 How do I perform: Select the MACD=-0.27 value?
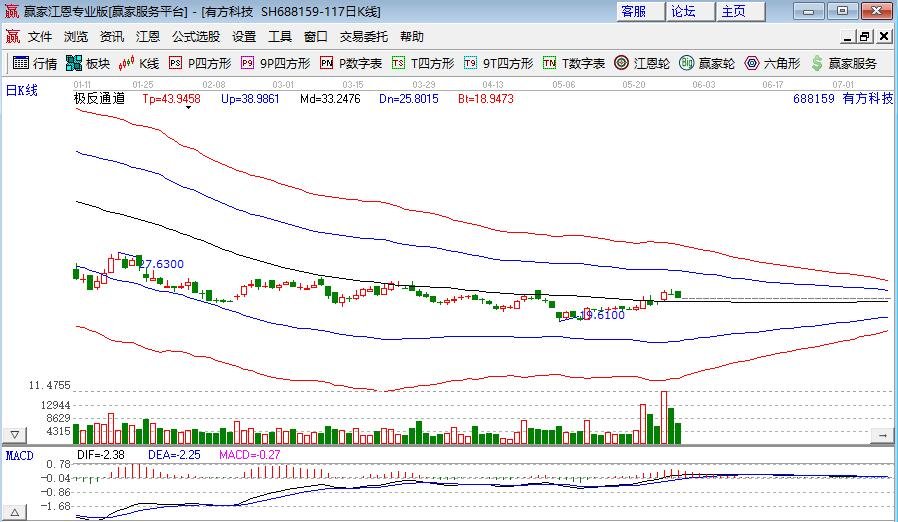coord(250,455)
